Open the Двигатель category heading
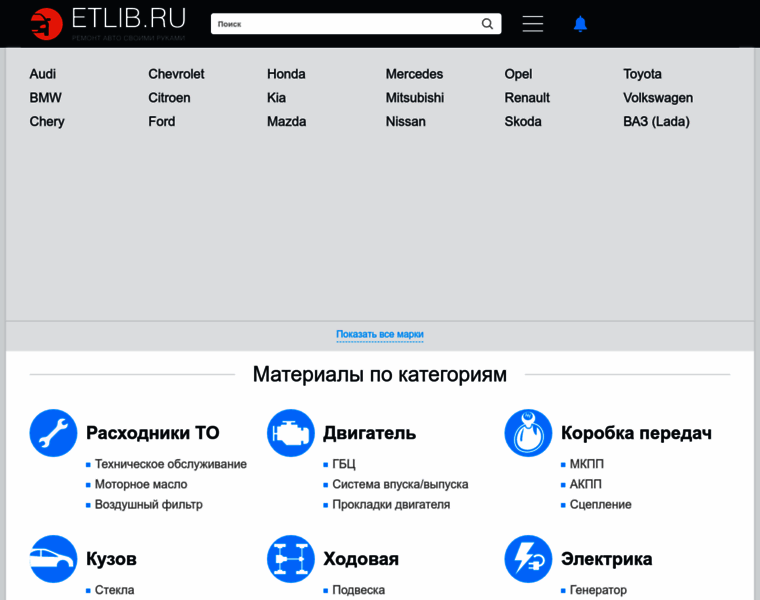The width and height of the screenshot is (760, 600). [369, 433]
